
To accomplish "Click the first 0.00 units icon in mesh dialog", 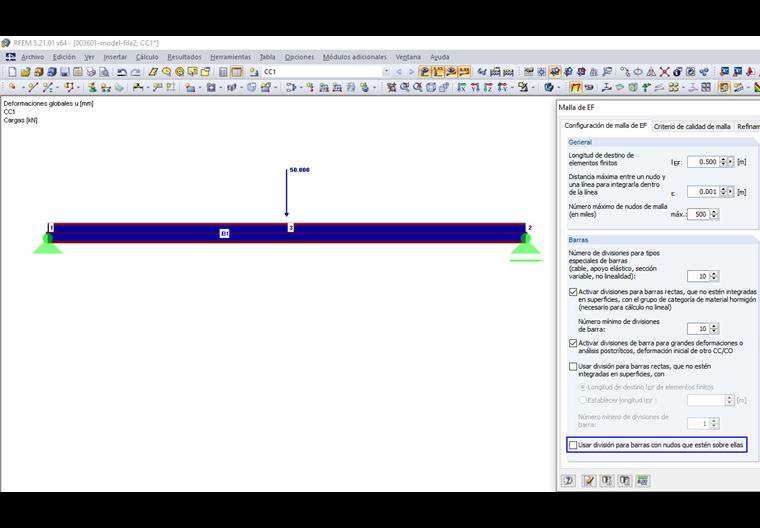I will pyautogui.click(x=606, y=480).
